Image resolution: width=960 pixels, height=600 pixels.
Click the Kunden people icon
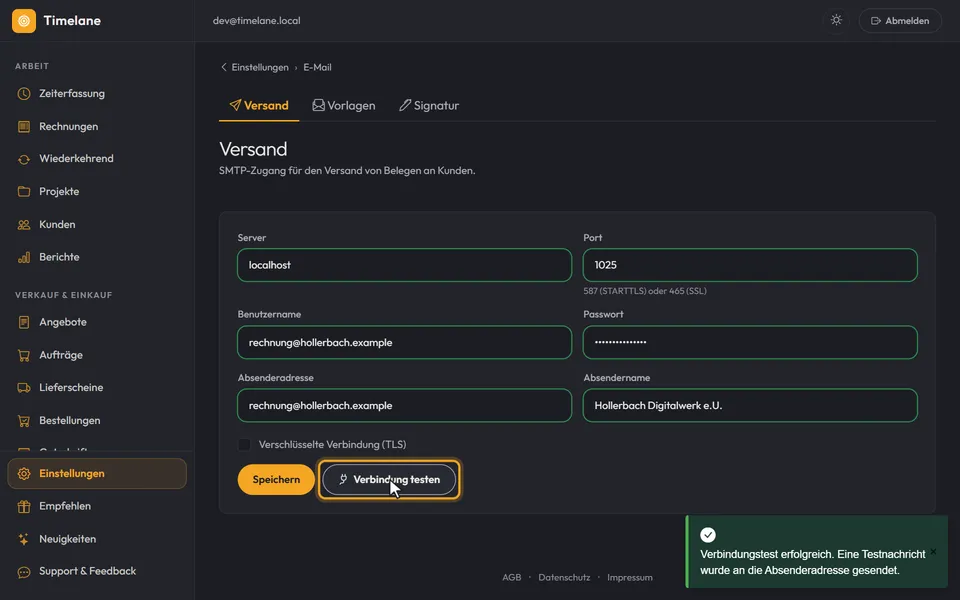tap(24, 225)
